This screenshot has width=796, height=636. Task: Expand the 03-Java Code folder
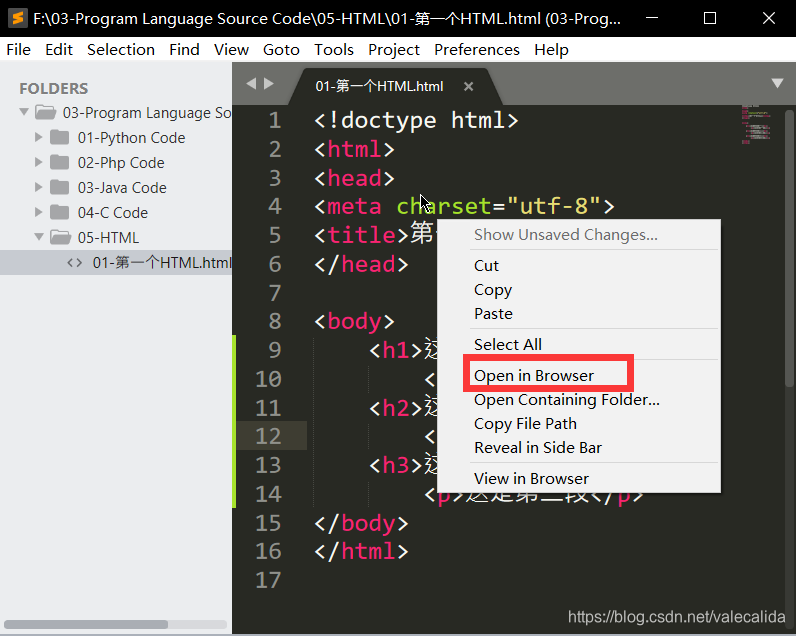pyautogui.click(x=39, y=186)
